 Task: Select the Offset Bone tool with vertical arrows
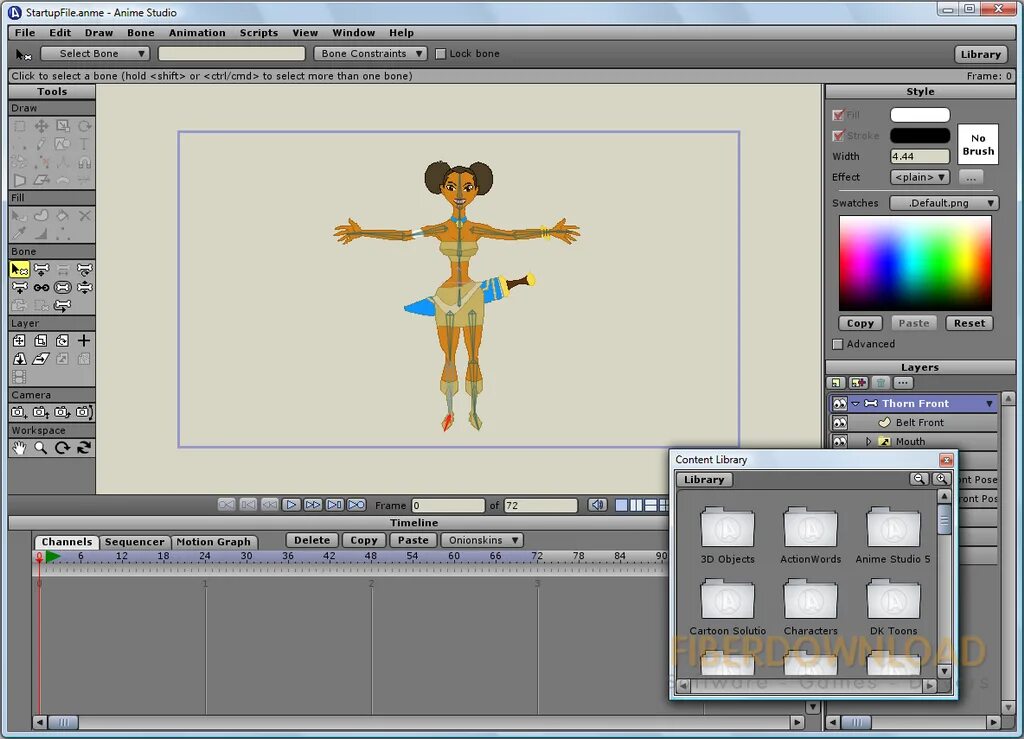pyautogui.click(x=84, y=287)
